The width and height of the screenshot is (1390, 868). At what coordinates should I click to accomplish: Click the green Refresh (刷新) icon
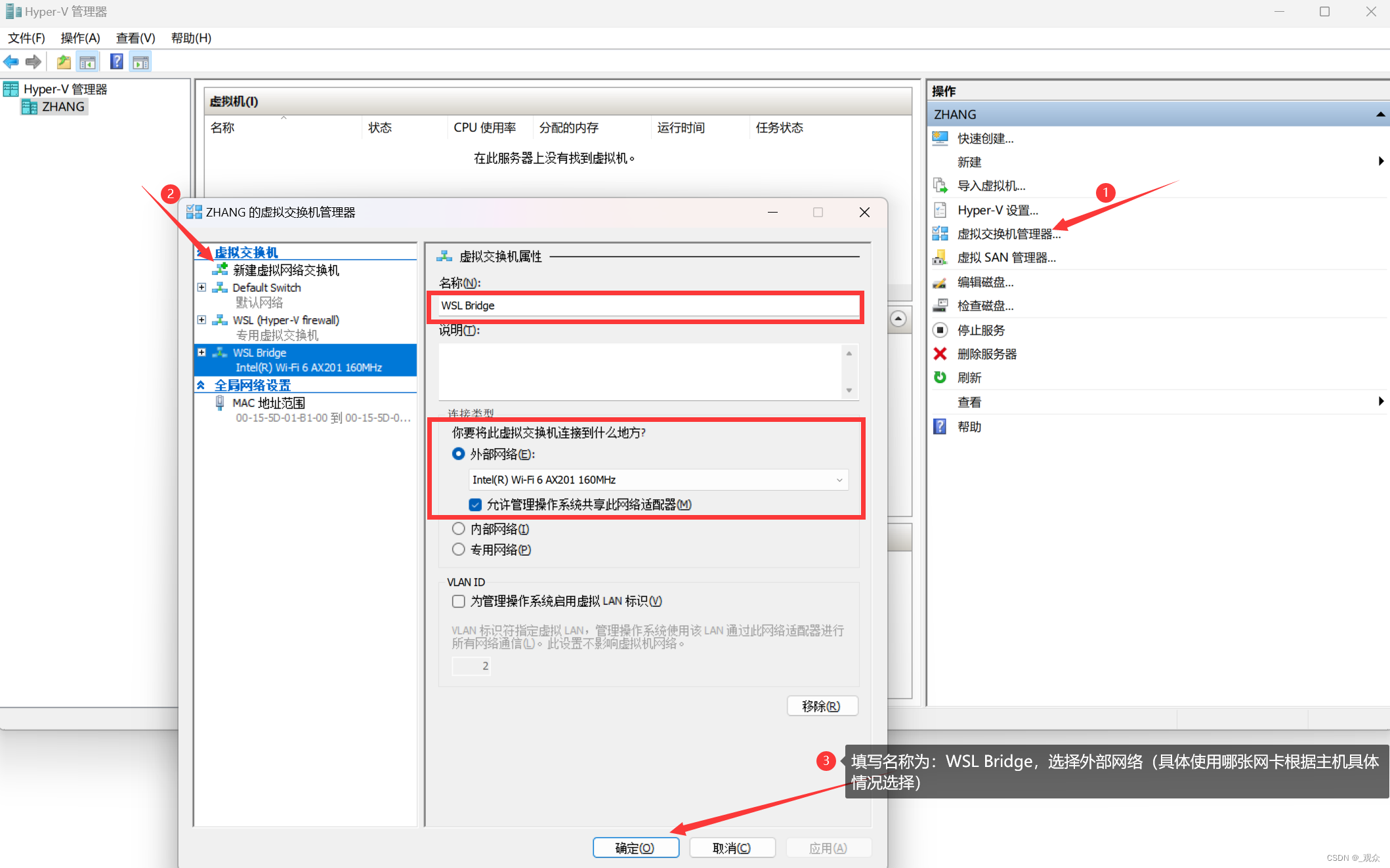coord(940,378)
